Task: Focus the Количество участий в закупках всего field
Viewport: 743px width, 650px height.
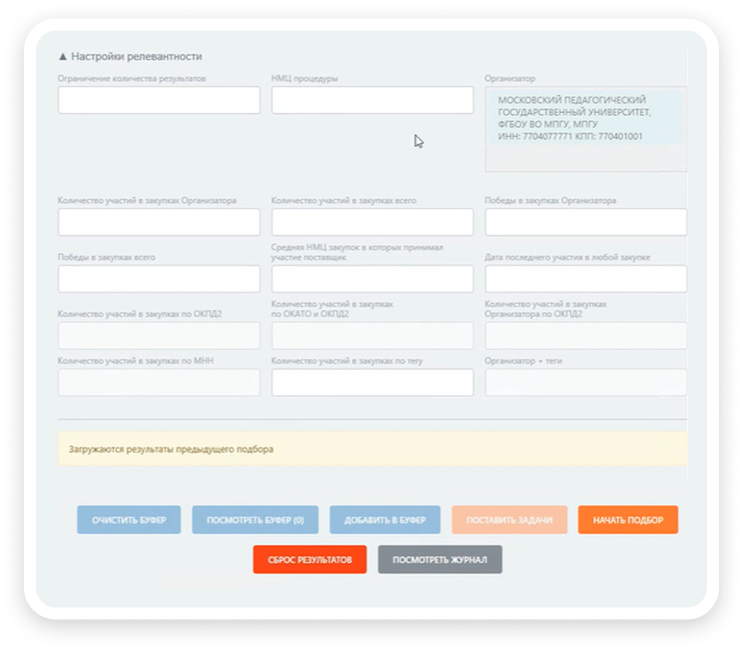Action: [x=372, y=222]
